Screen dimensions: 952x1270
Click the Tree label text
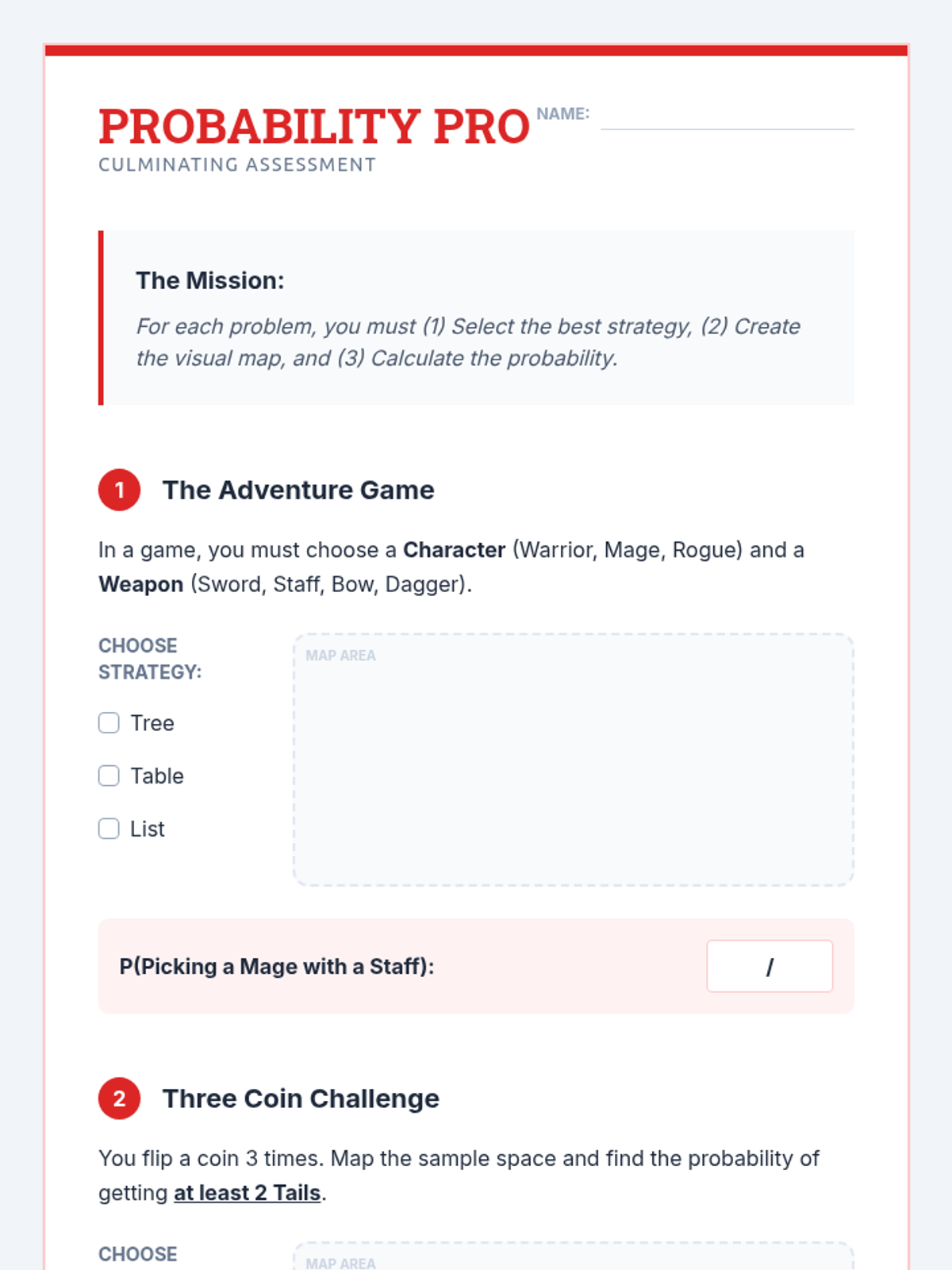(152, 723)
